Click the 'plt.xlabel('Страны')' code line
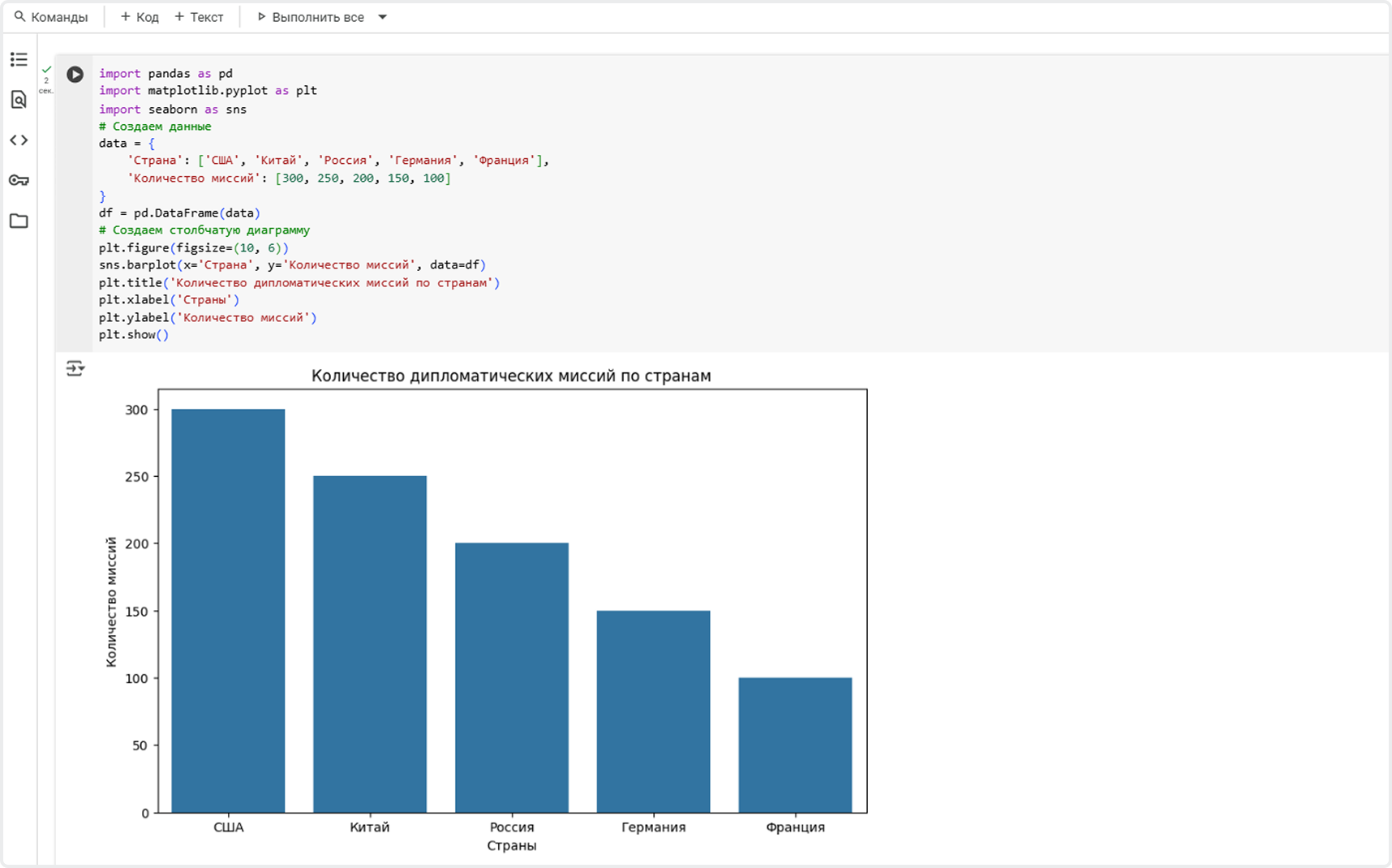The width and height of the screenshot is (1392, 868). (x=169, y=299)
